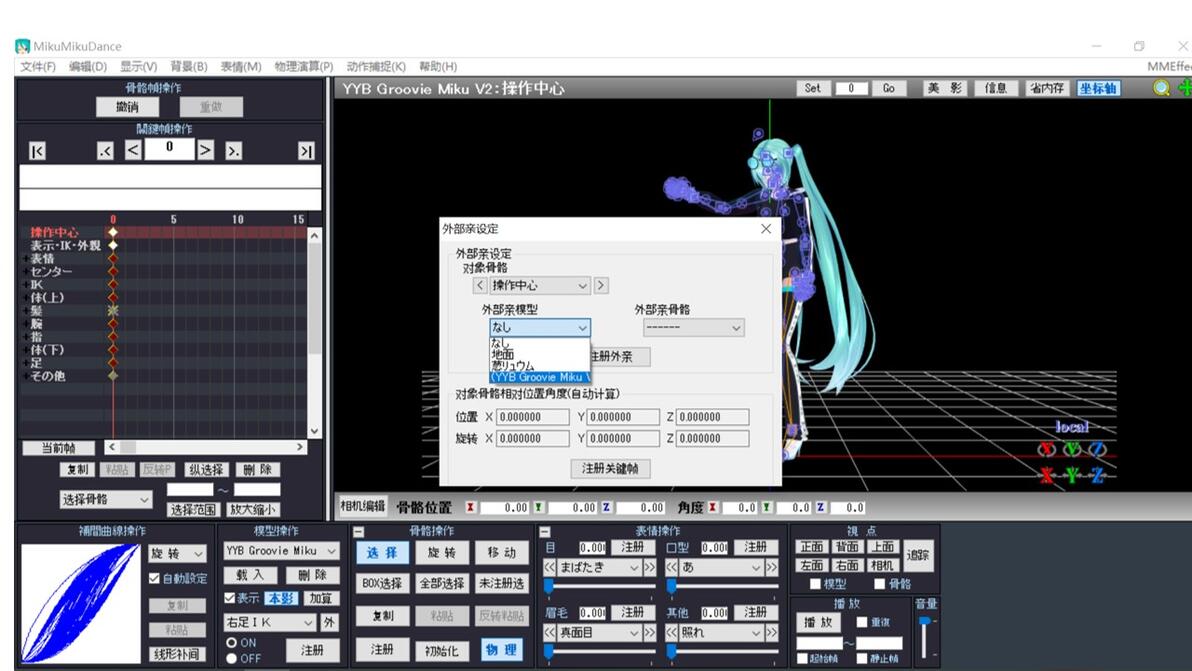The width and height of the screenshot is (1192, 671).
Task: Click the 目 eye morph slider handle
Action: [548, 586]
